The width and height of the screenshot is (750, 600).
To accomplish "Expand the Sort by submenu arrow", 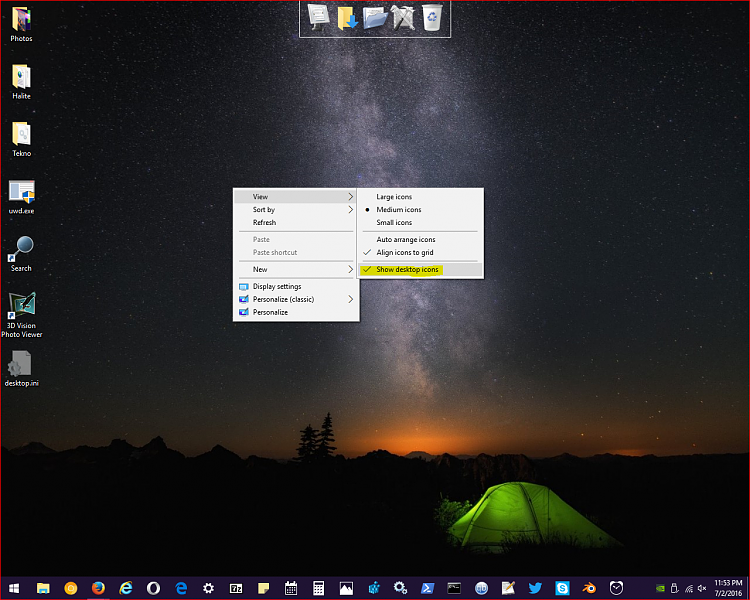I will click(351, 210).
